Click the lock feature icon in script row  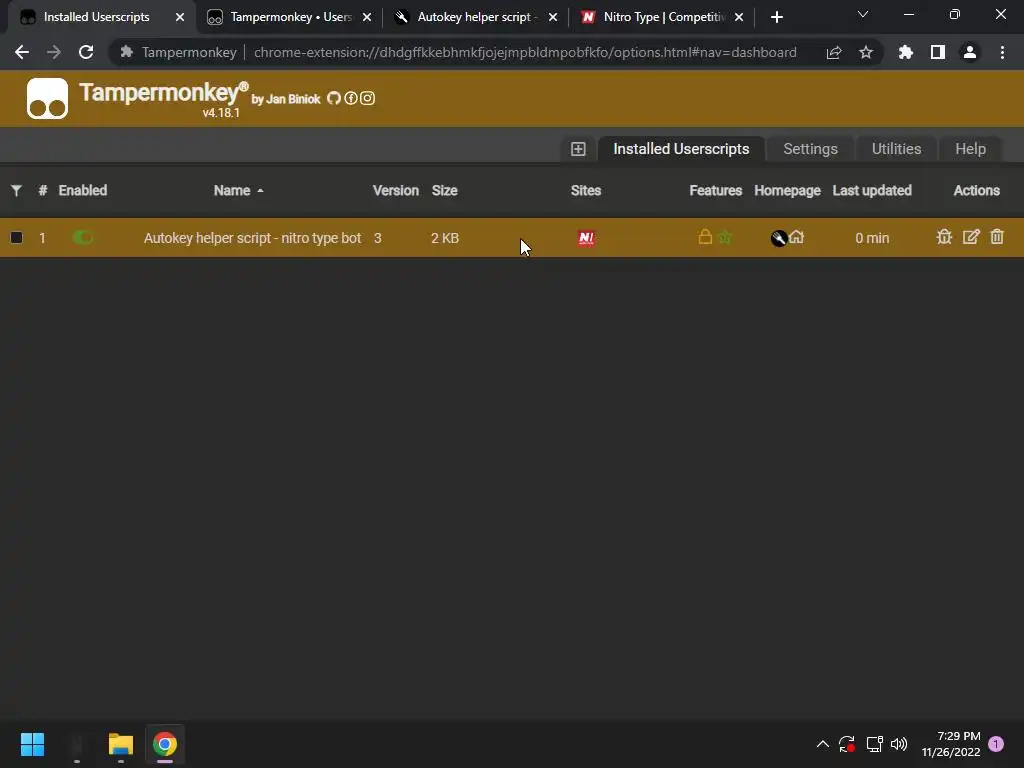click(x=705, y=236)
